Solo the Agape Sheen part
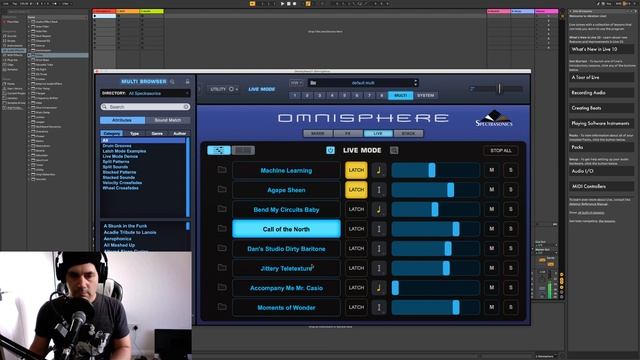Screen dimensions: 640x360 tap(510, 190)
